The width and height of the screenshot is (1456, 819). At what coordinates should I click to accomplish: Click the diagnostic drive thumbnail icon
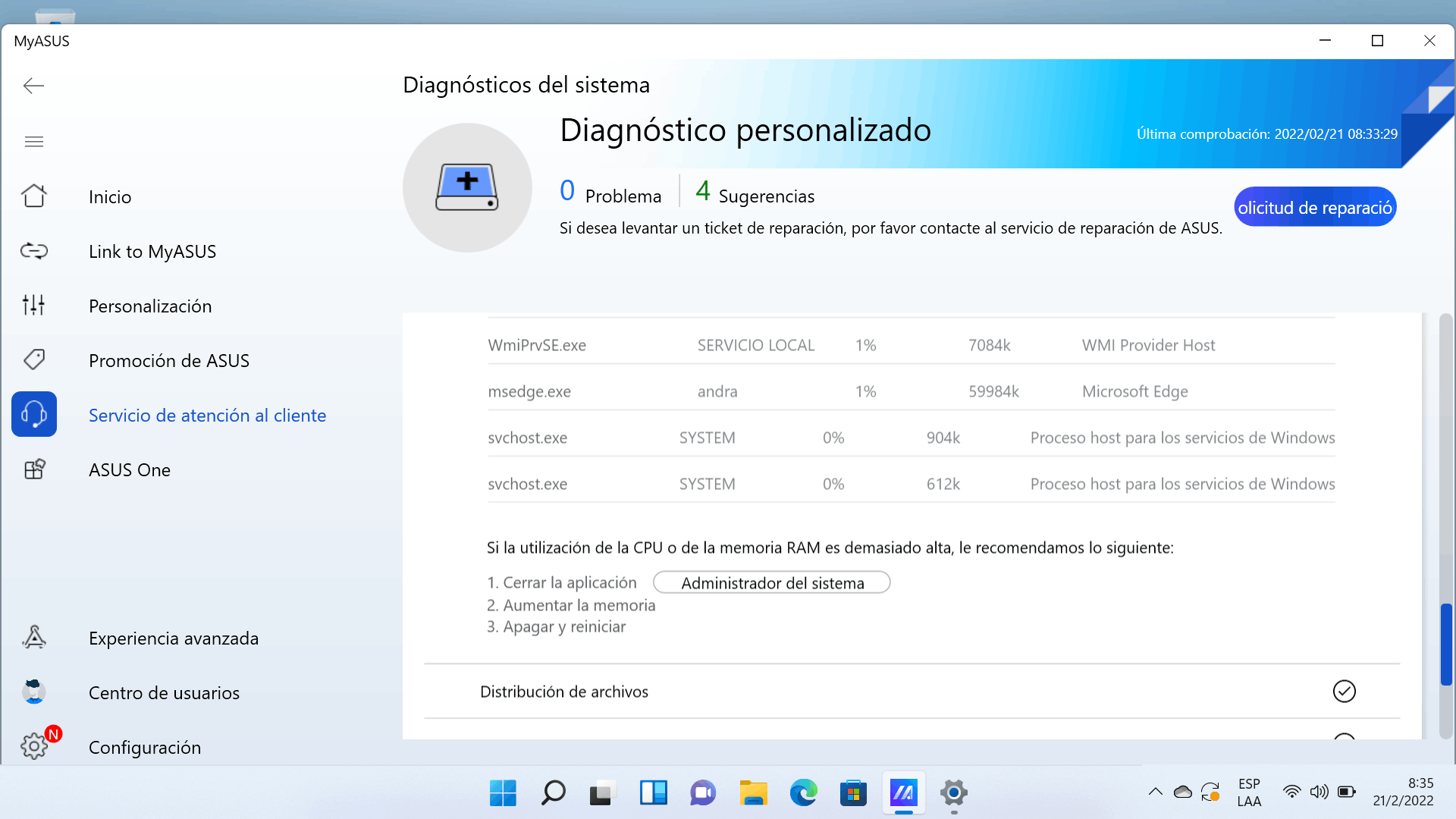pyautogui.click(x=467, y=187)
